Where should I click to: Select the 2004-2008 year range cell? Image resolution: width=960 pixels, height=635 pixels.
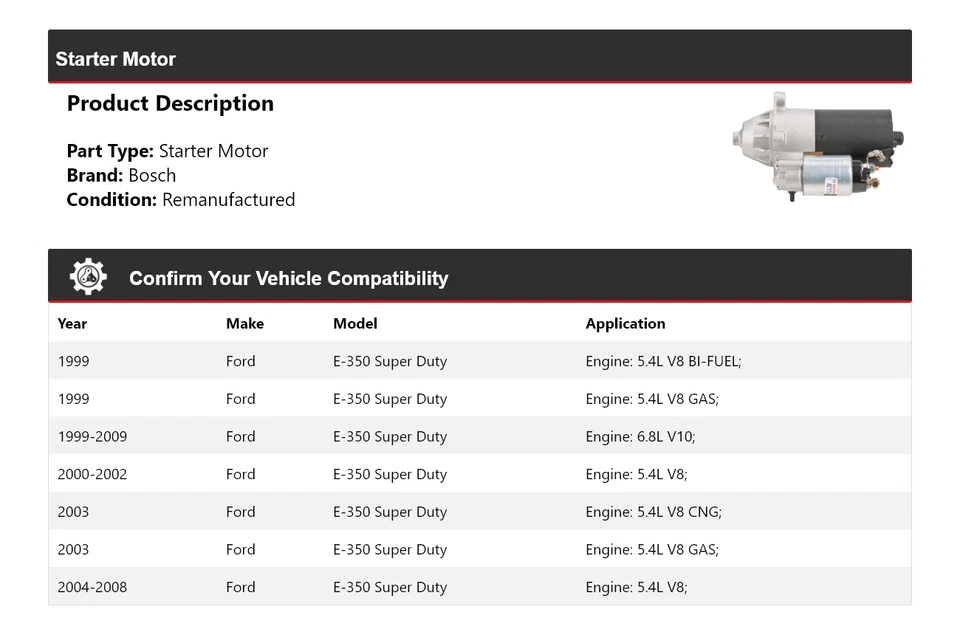pos(92,587)
